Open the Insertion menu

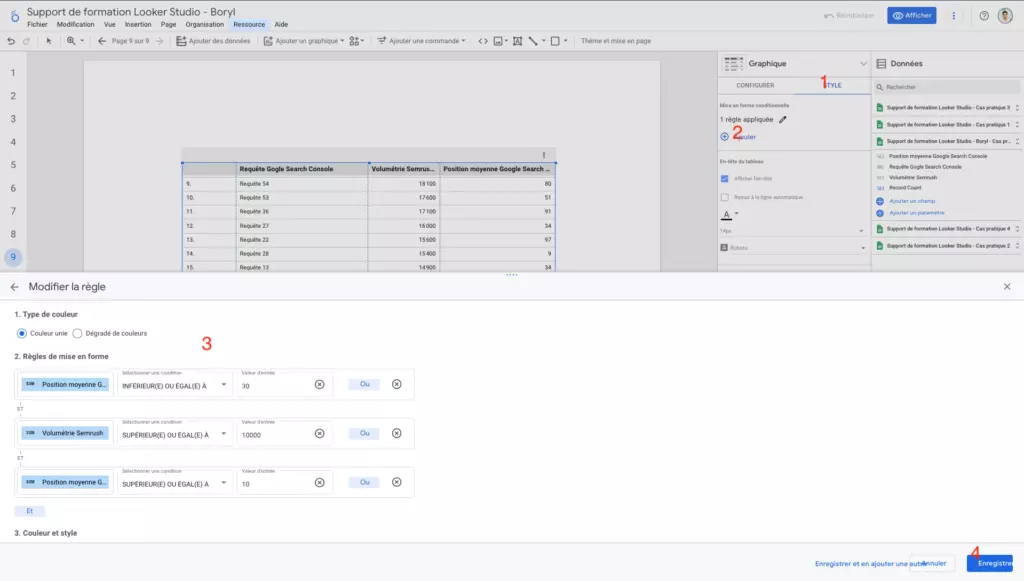138,25
